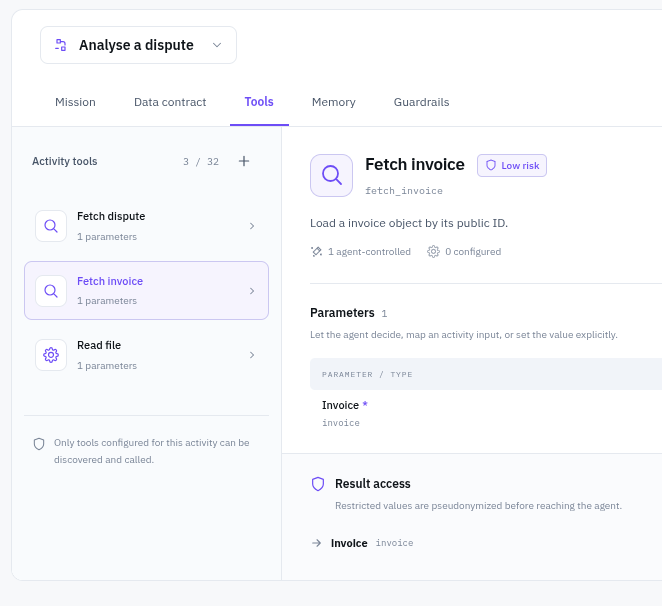Select the Tools tab
This screenshot has width=662, height=606.
tap(259, 102)
